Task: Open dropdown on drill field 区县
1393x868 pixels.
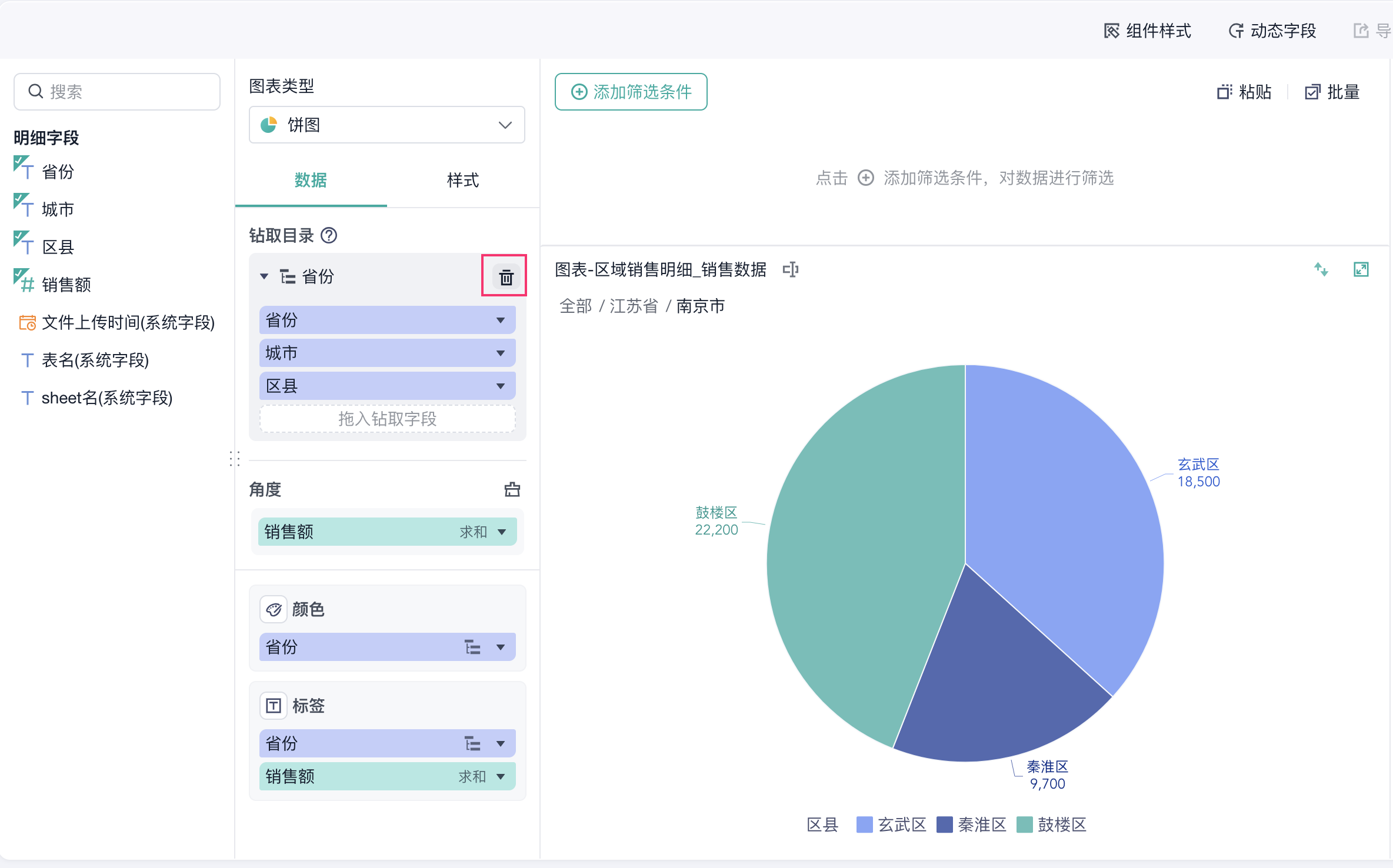Action: pyautogui.click(x=501, y=386)
